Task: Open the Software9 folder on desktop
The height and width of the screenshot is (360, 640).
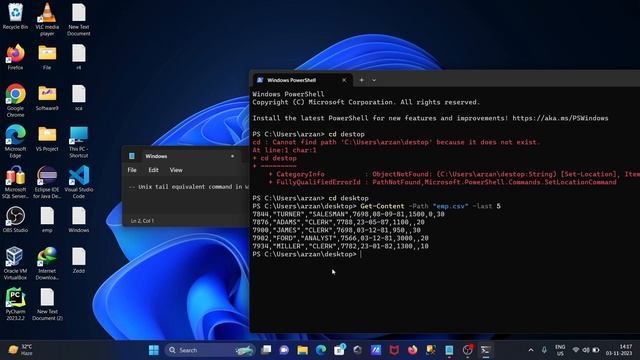Action: (x=47, y=98)
